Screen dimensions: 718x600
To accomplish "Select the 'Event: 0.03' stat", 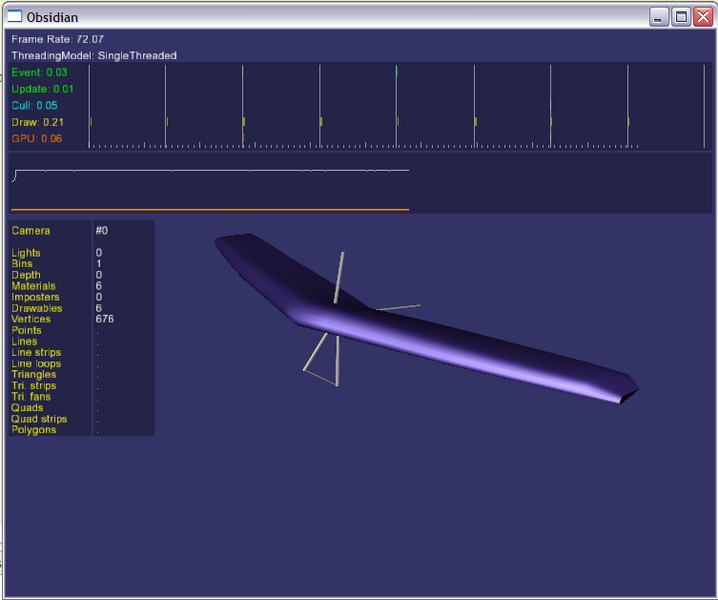I will 39,72.
